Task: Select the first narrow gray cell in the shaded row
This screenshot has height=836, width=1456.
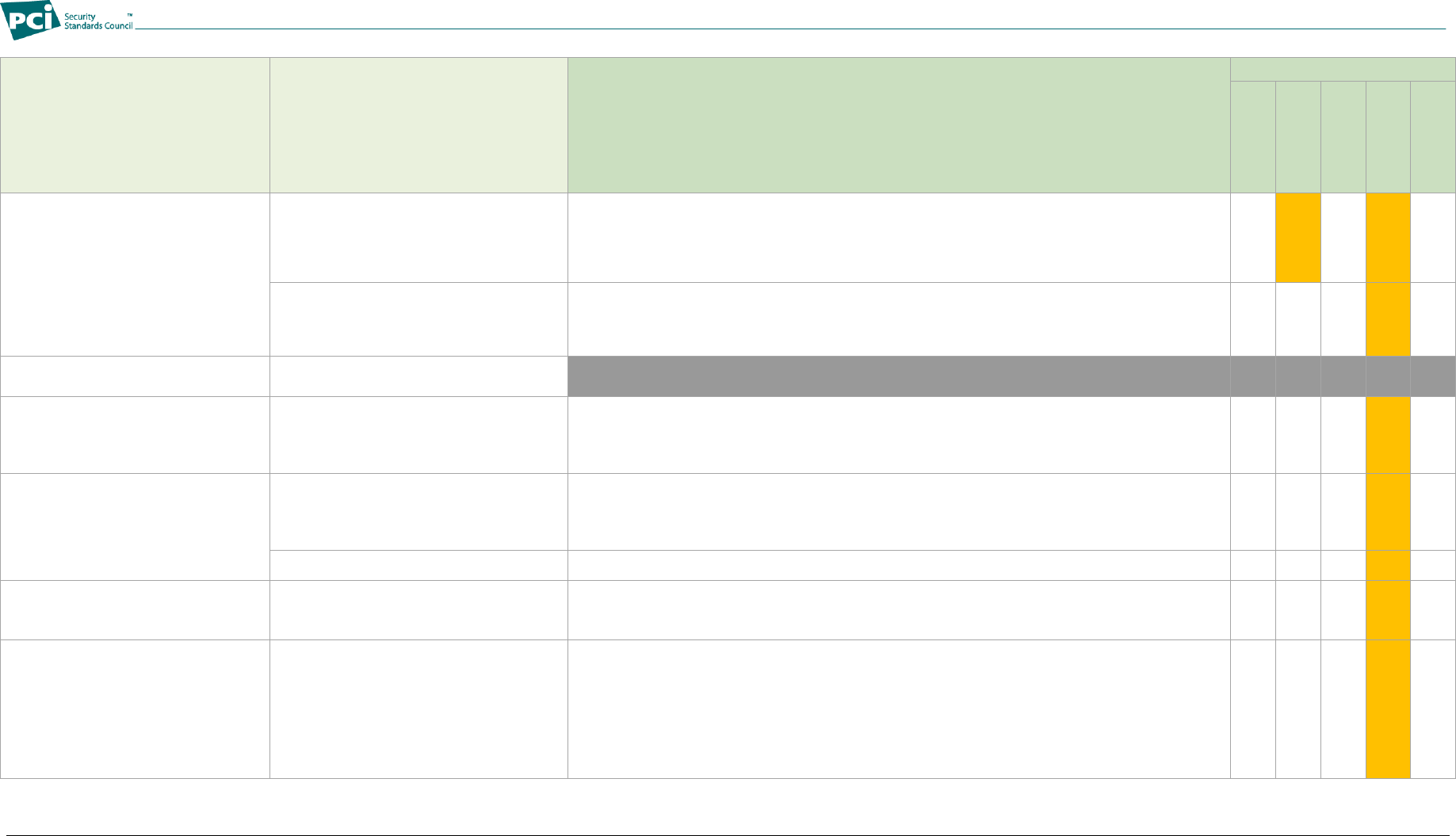Action: click(1252, 376)
